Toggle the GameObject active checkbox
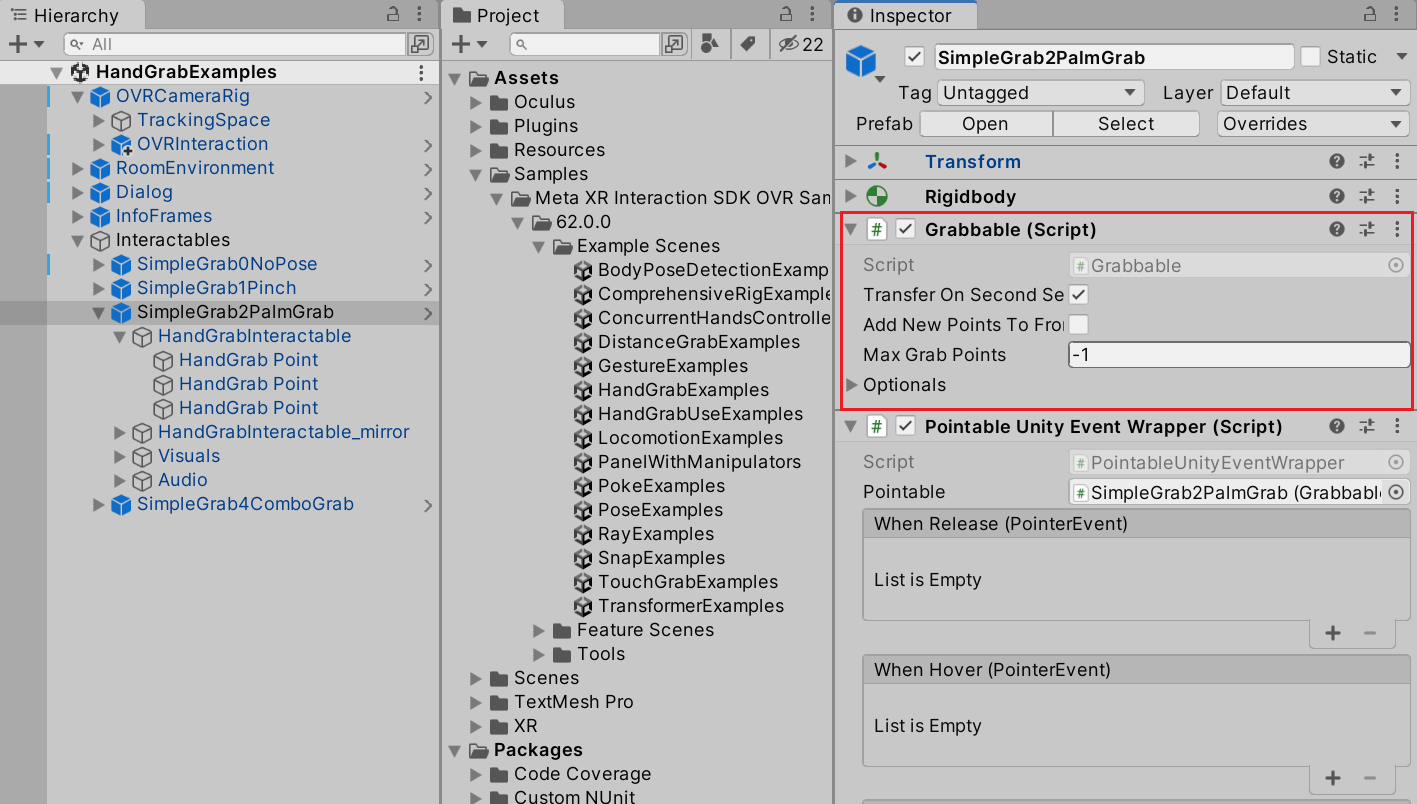 click(913, 57)
